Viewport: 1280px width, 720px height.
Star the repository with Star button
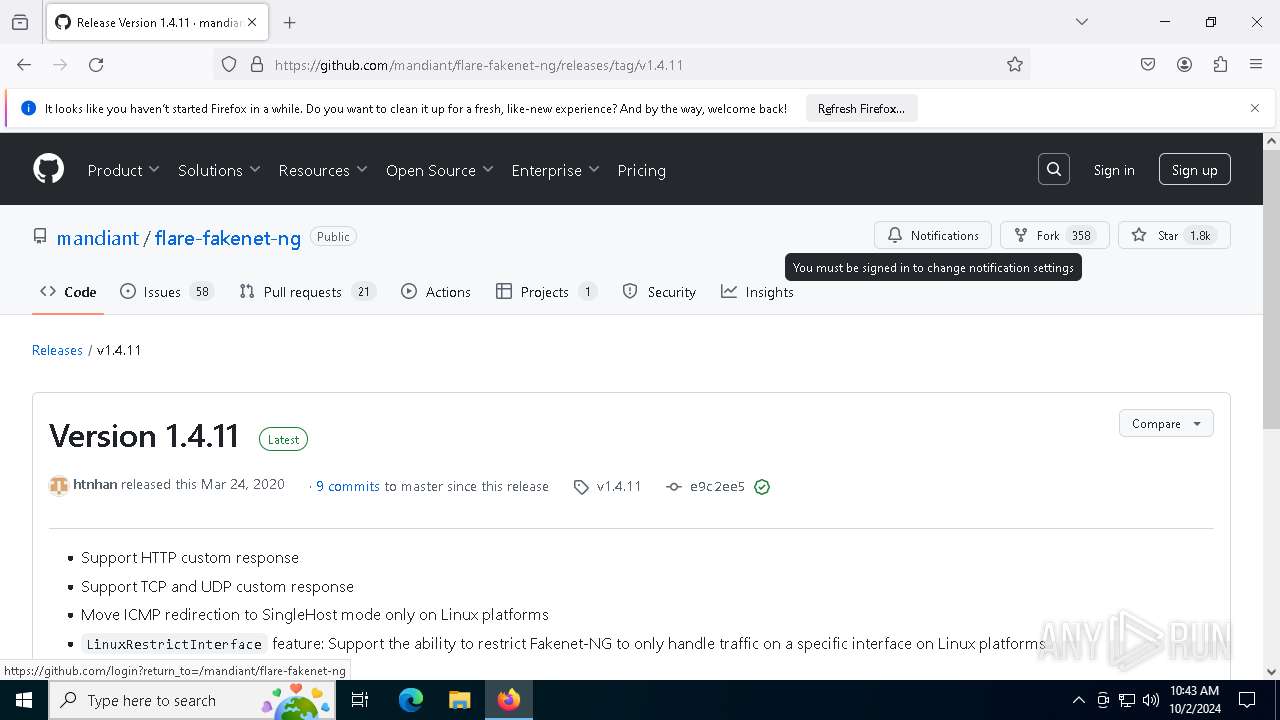click(x=1174, y=235)
